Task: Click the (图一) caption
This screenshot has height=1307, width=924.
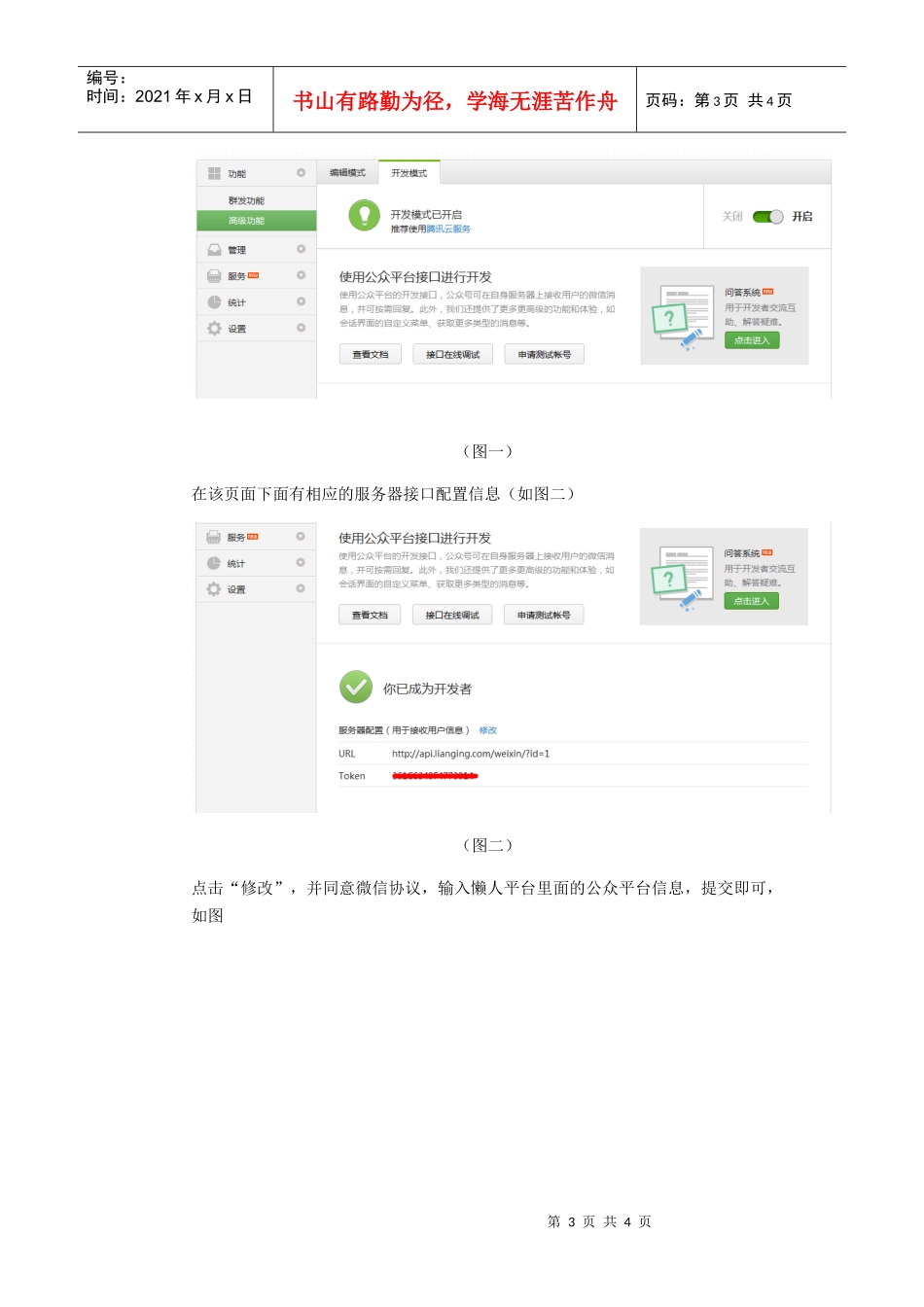Action: [487, 451]
